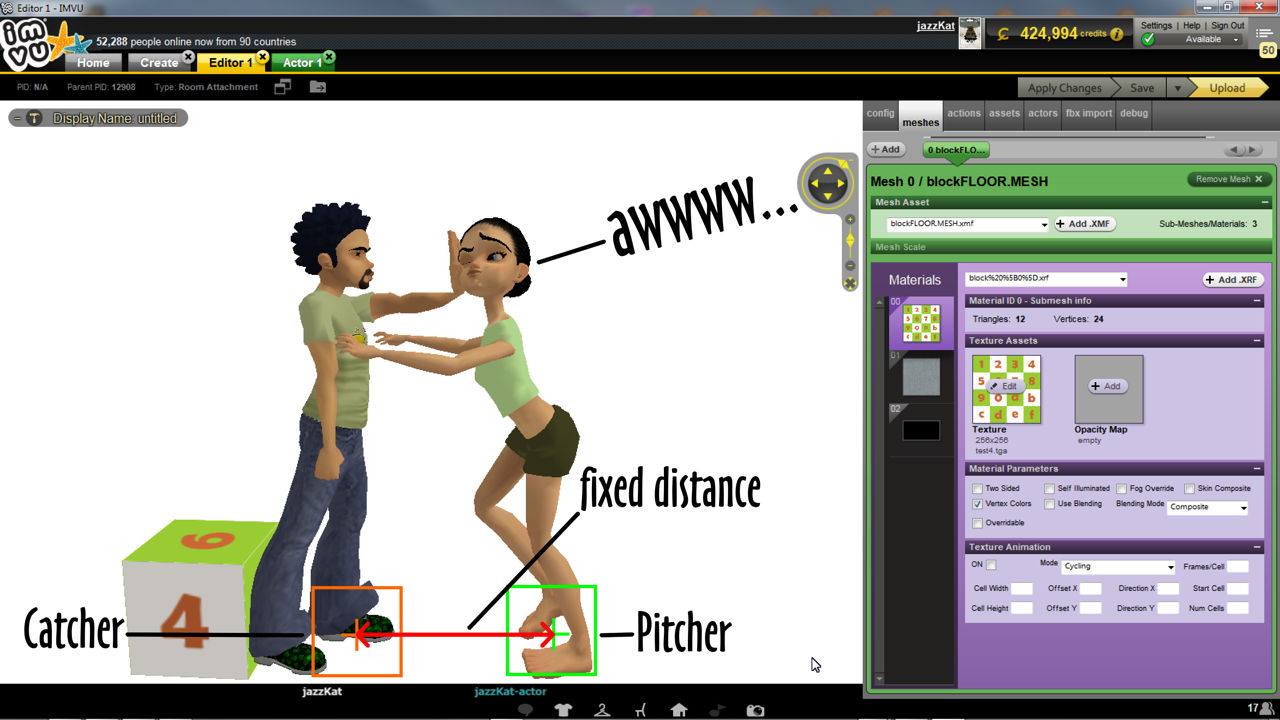Switch to the assets tab
Image resolution: width=1280 pixels, height=720 pixels.
click(1004, 113)
